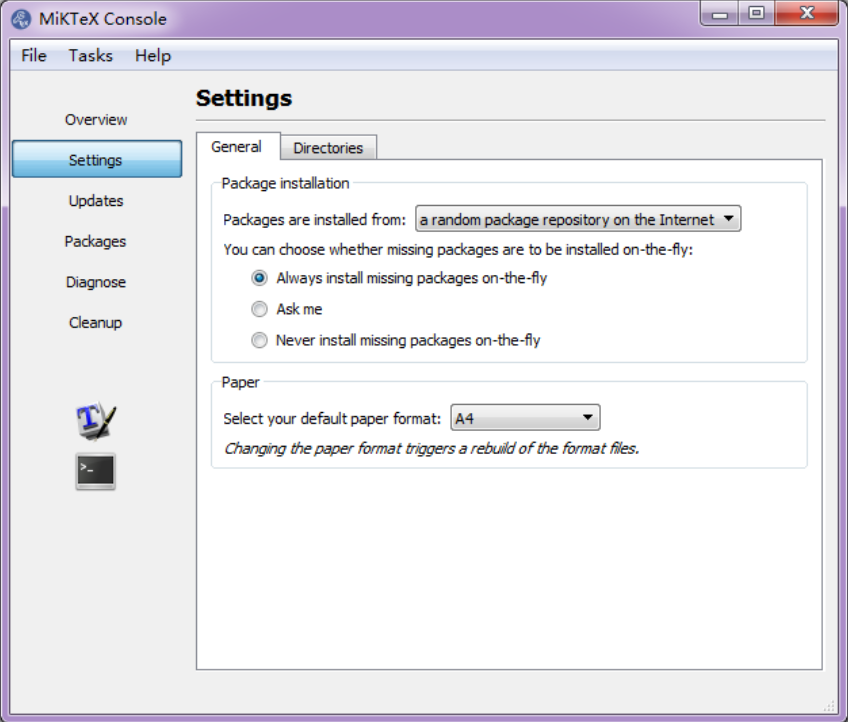
Task: Go to the Diagnose page
Action: click(96, 282)
